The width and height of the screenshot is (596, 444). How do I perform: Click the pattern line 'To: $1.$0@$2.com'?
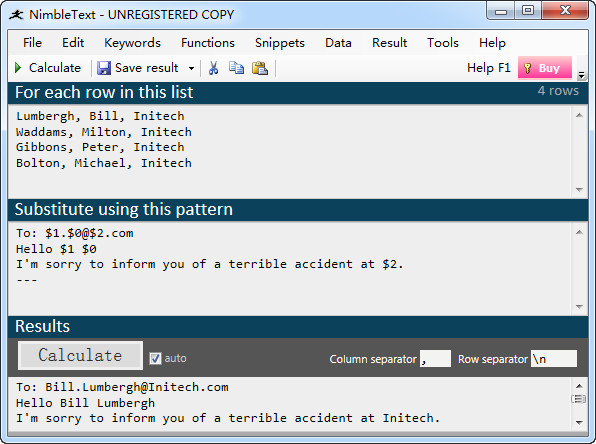(75, 233)
